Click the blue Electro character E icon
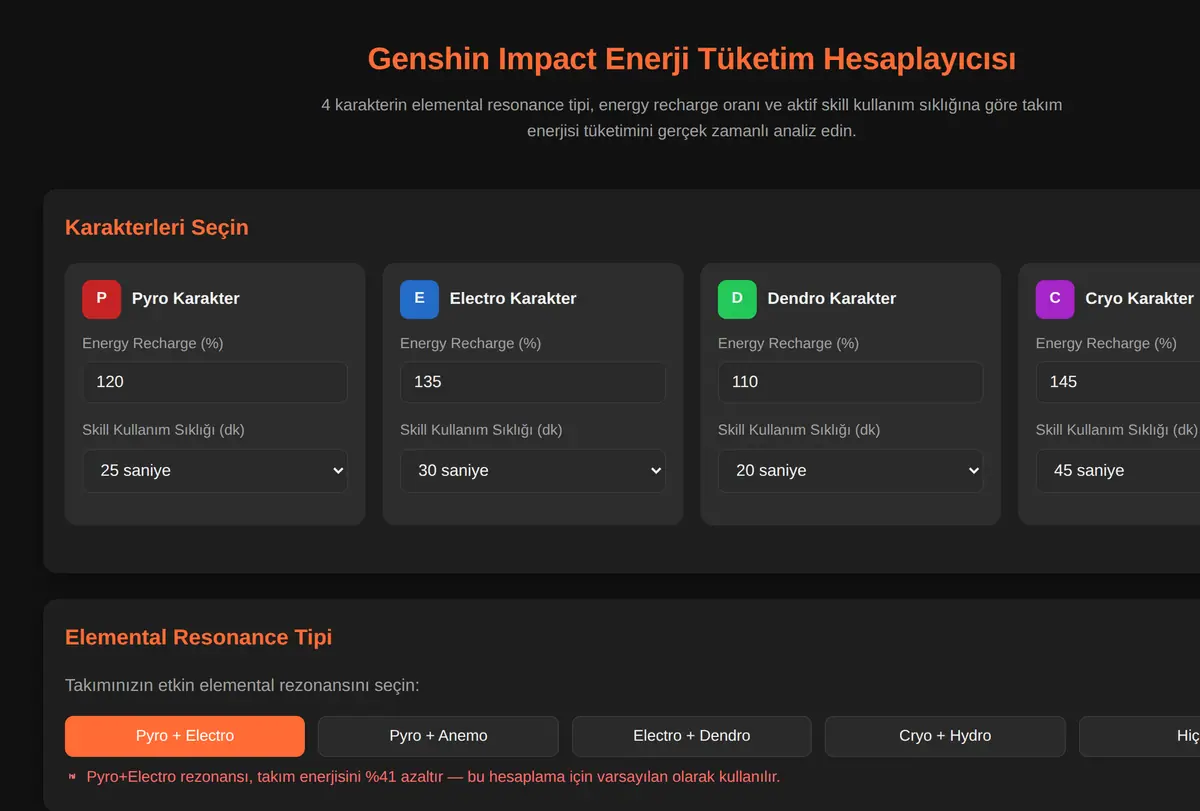1200x811 pixels. click(419, 299)
